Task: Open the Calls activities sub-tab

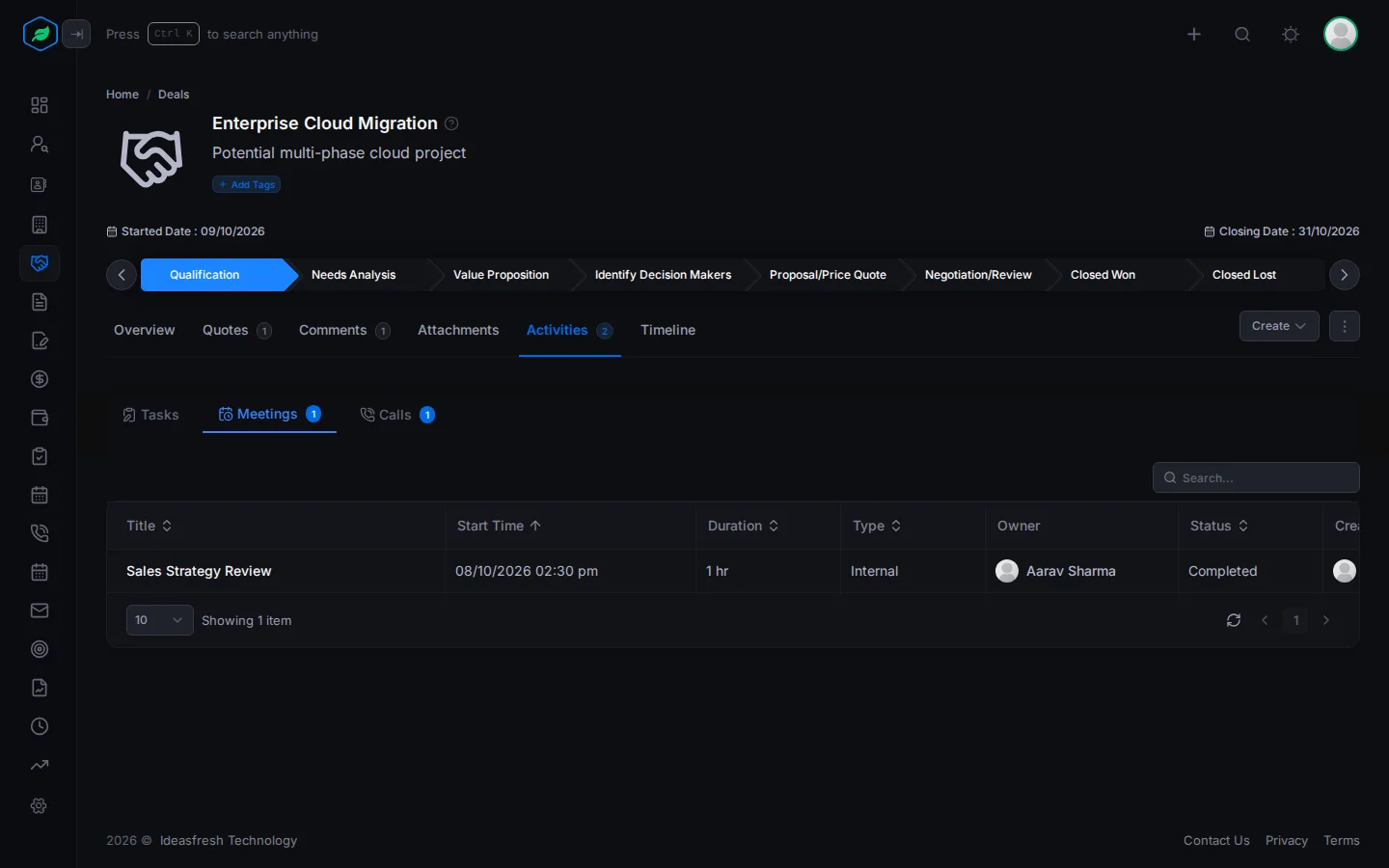Action: click(397, 415)
